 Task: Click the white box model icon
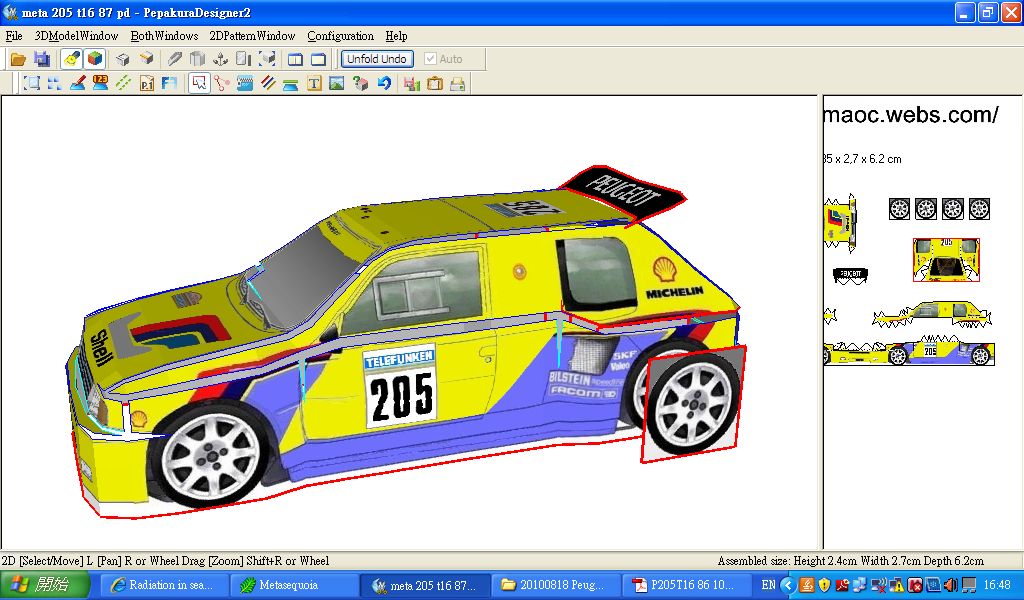click(x=123, y=59)
